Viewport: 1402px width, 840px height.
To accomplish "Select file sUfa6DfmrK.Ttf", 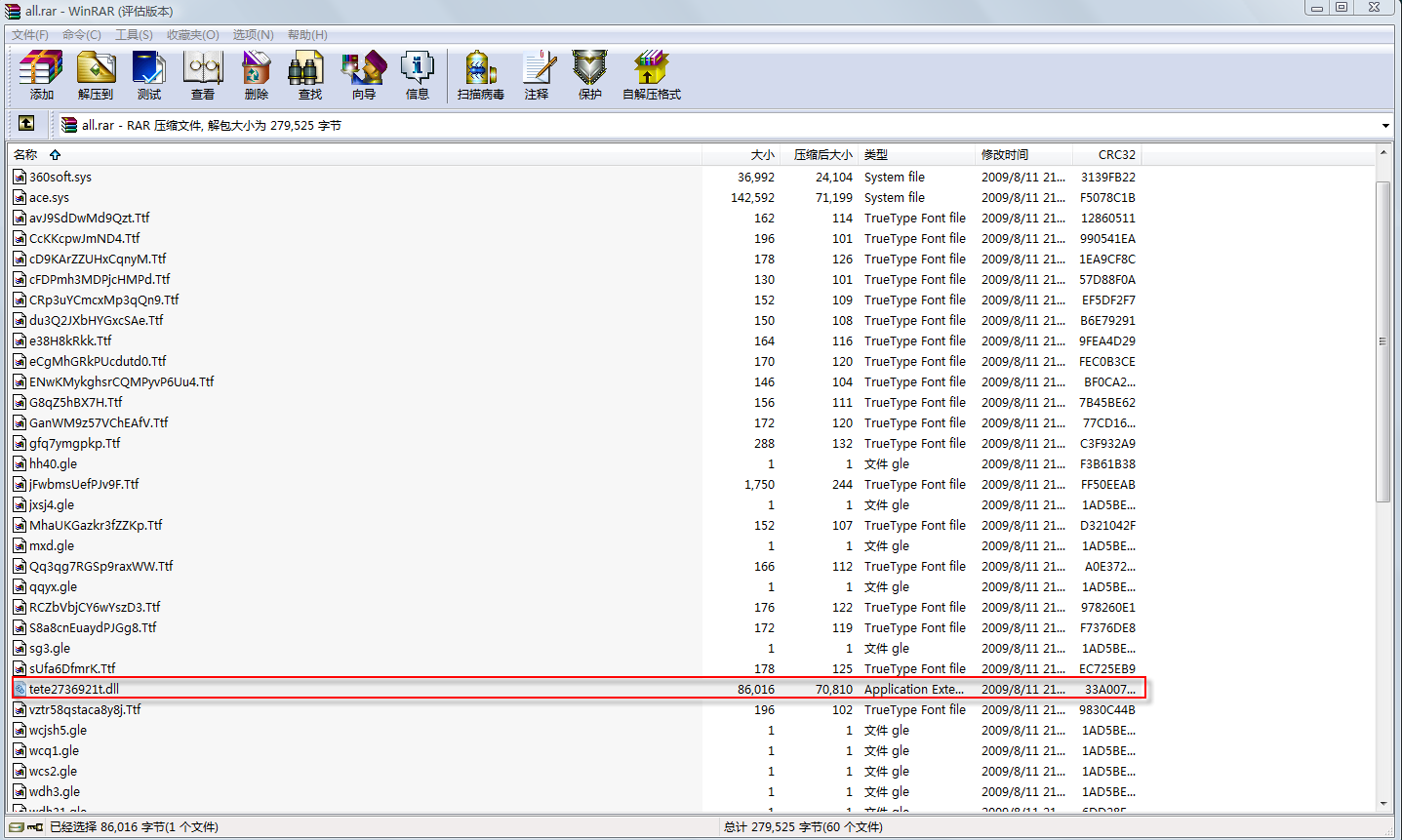I will tap(72, 668).
